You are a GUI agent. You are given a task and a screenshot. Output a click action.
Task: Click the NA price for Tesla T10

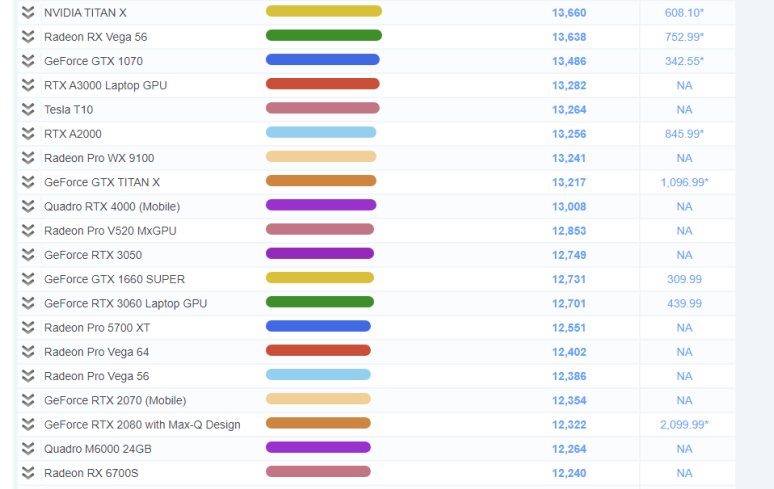(x=684, y=110)
